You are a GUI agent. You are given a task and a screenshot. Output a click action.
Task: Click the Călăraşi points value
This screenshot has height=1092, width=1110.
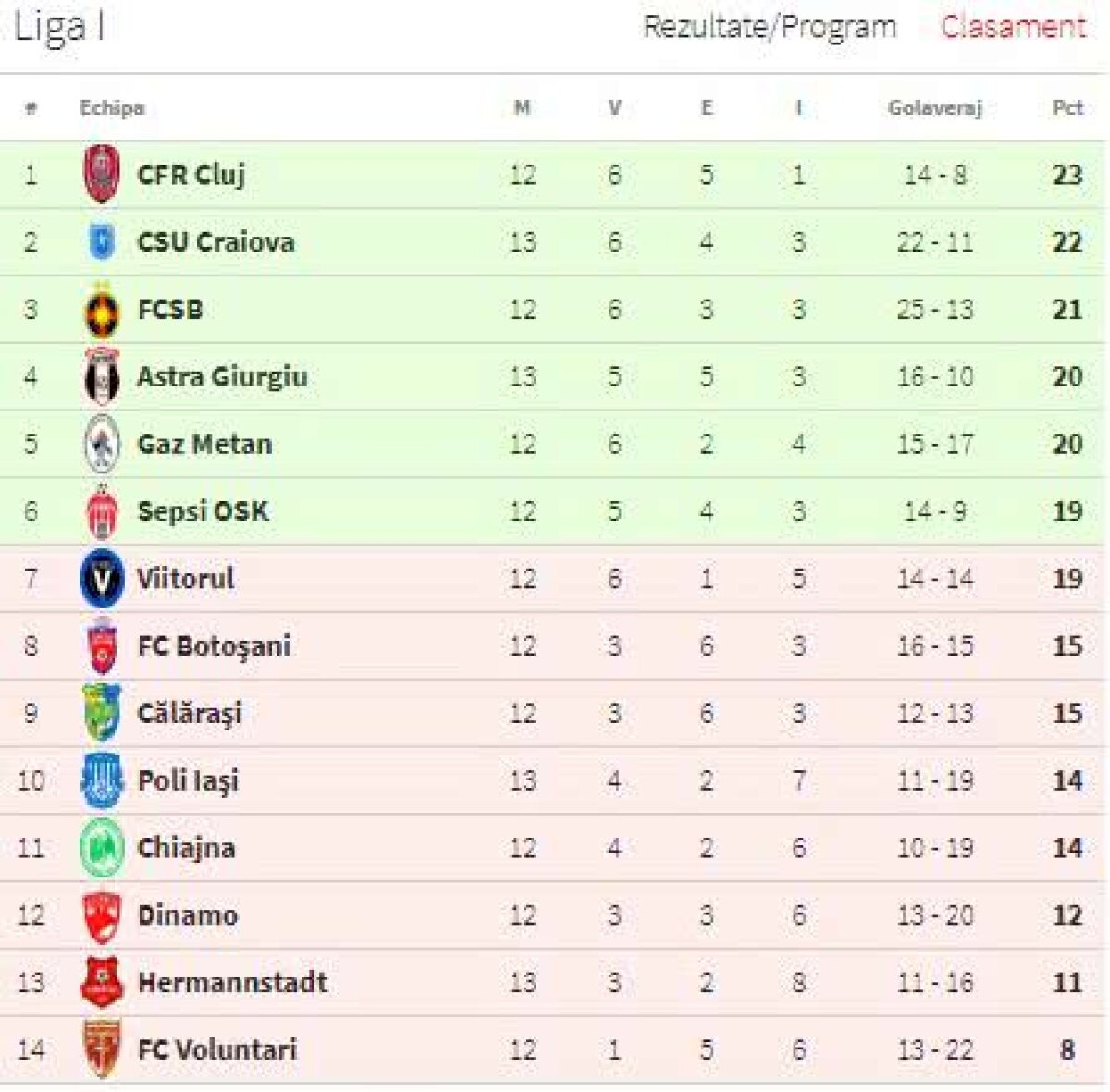1067,714
